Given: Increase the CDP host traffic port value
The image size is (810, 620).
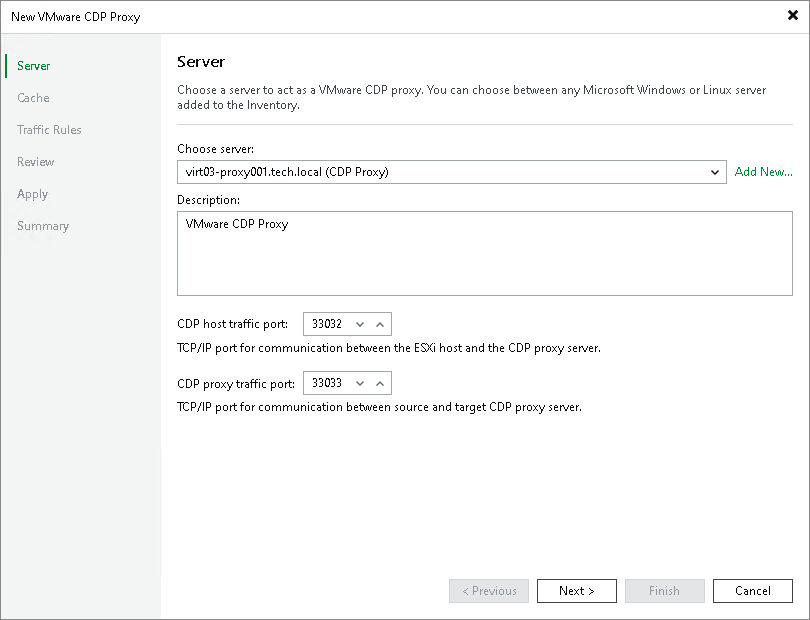Looking at the screenshot, I should pos(380,324).
